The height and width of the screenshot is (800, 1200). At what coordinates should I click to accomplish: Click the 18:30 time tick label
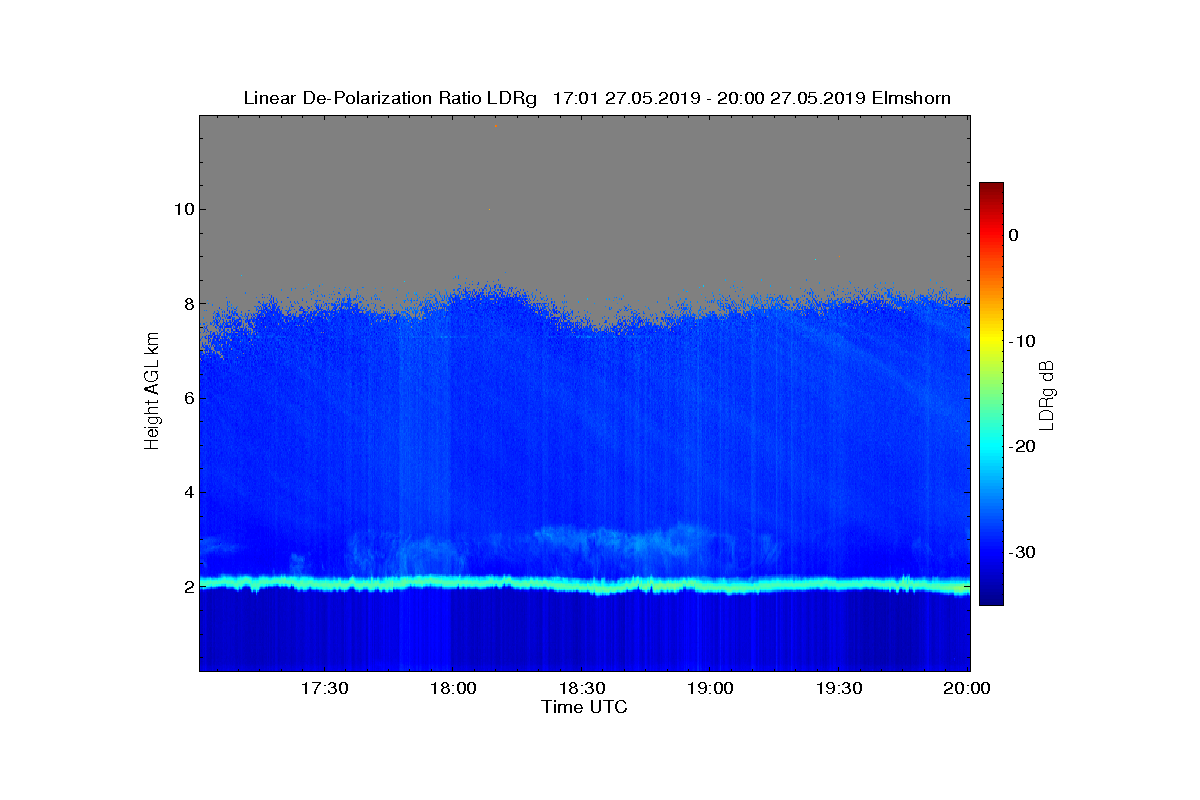click(582, 689)
